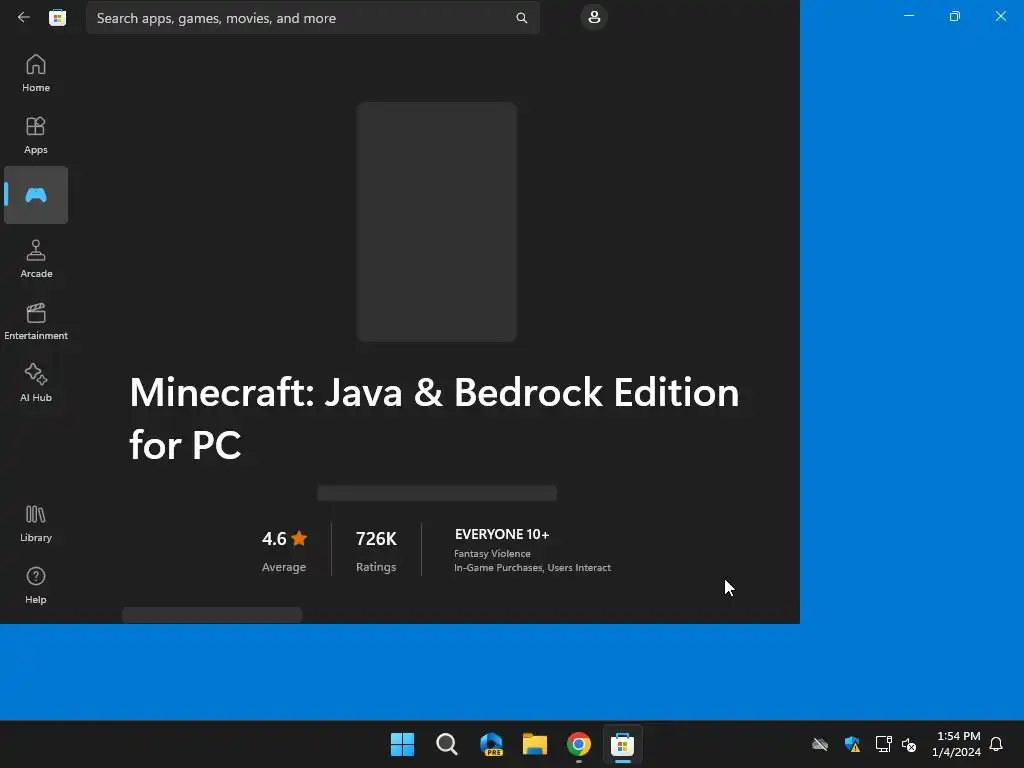Open the Apps section in the sidebar

36,135
